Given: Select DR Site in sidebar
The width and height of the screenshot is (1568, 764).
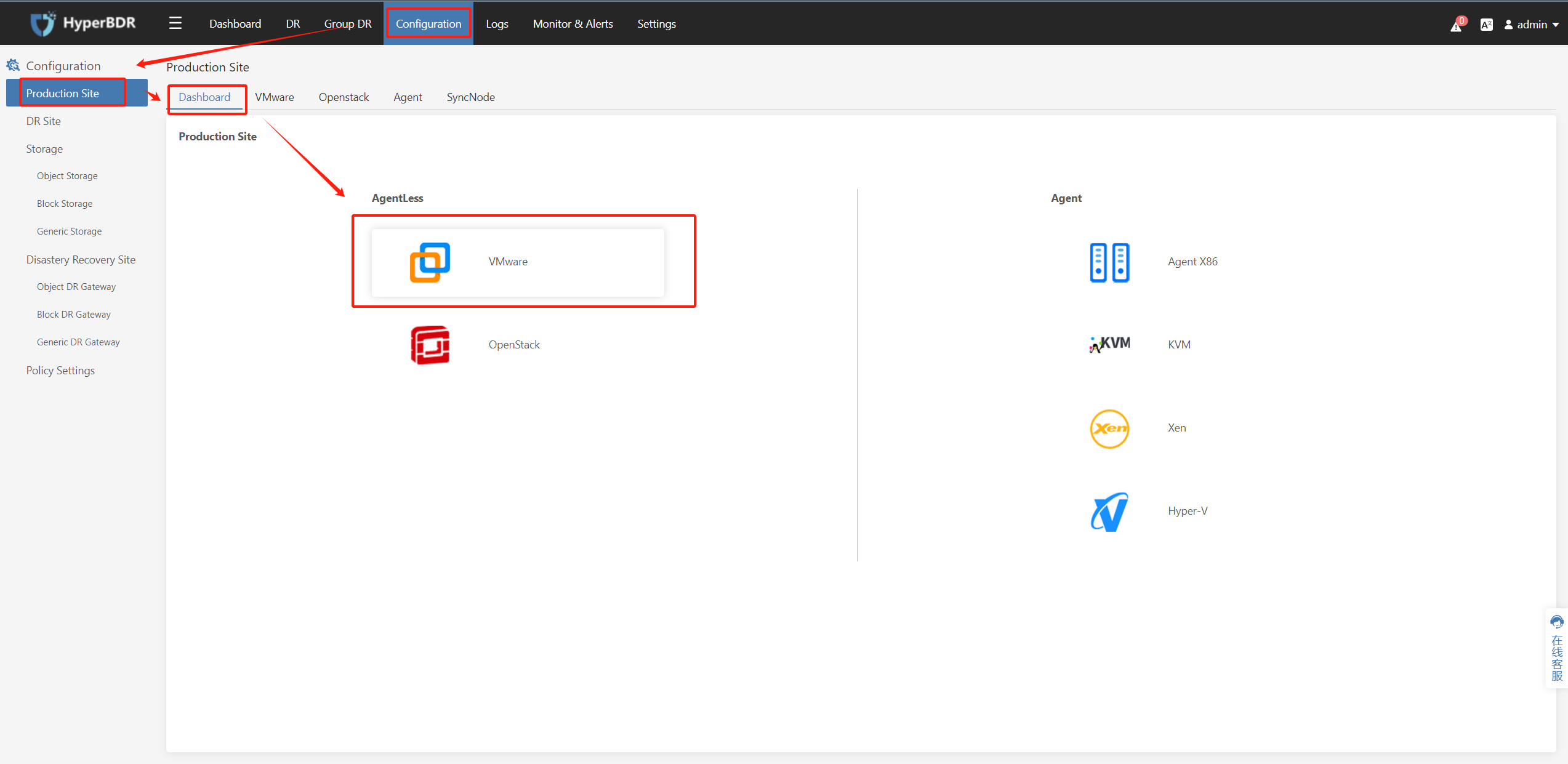Looking at the screenshot, I should click(x=44, y=121).
